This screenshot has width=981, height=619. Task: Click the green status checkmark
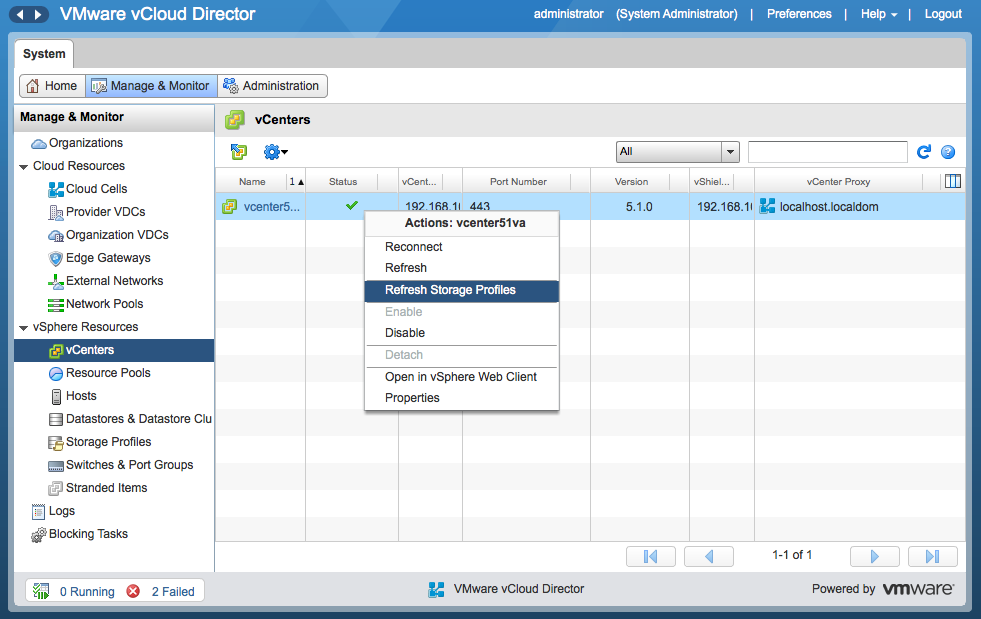point(352,205)
